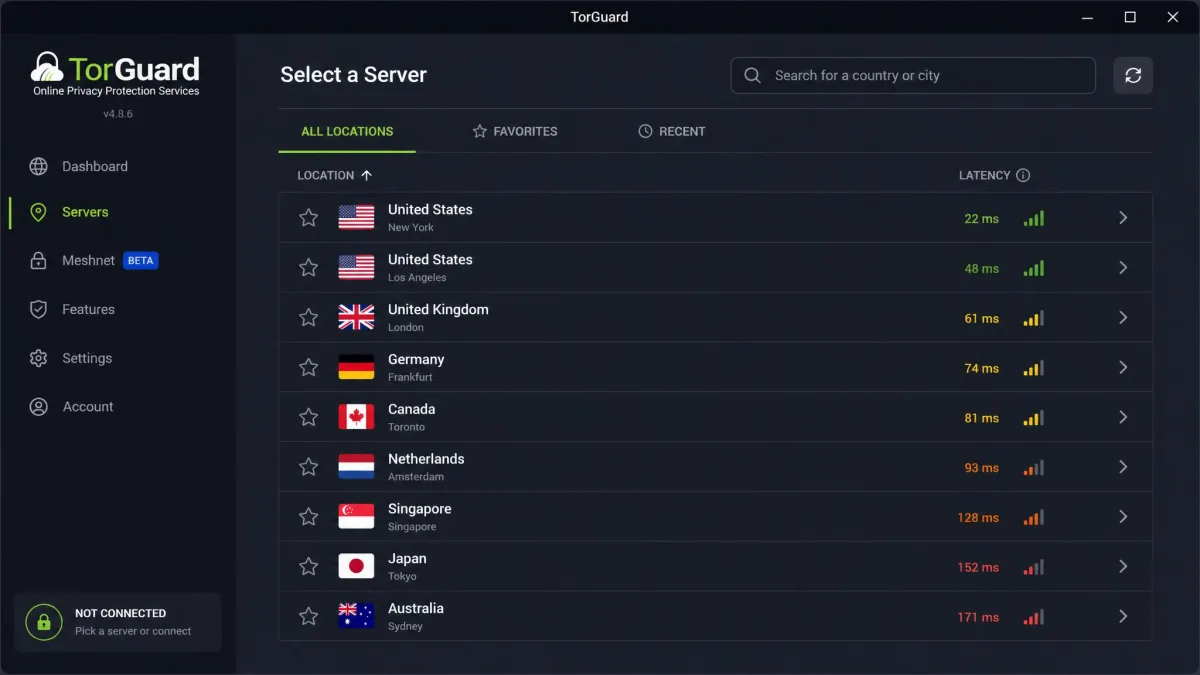The image size is (1200, 675).
Task: Click the latency info icon
Action: click(x=1023, y=175)
